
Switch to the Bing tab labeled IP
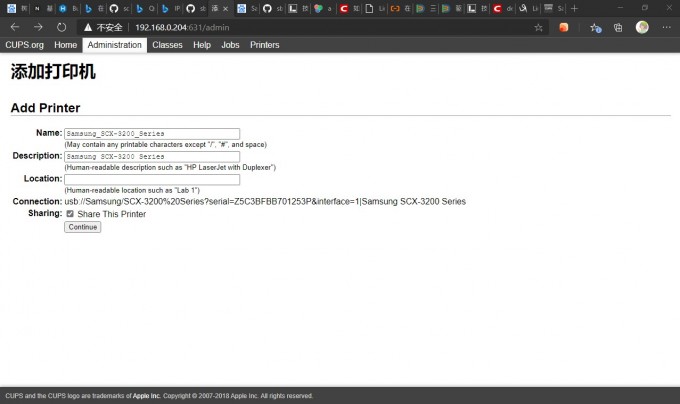tap(171, 9)
